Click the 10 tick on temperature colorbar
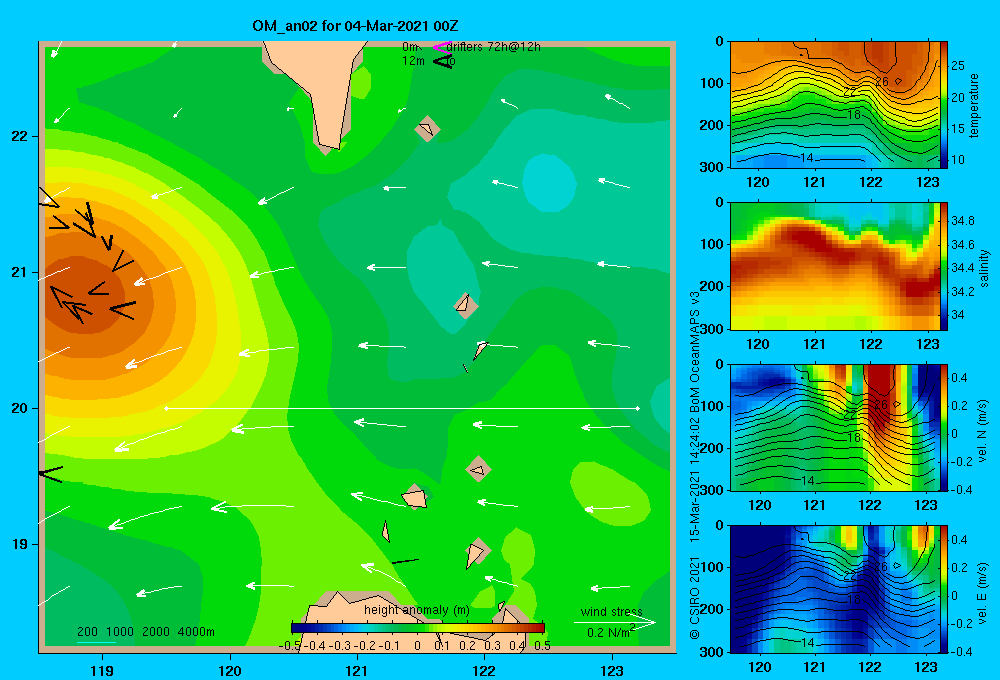 (958, 160)
